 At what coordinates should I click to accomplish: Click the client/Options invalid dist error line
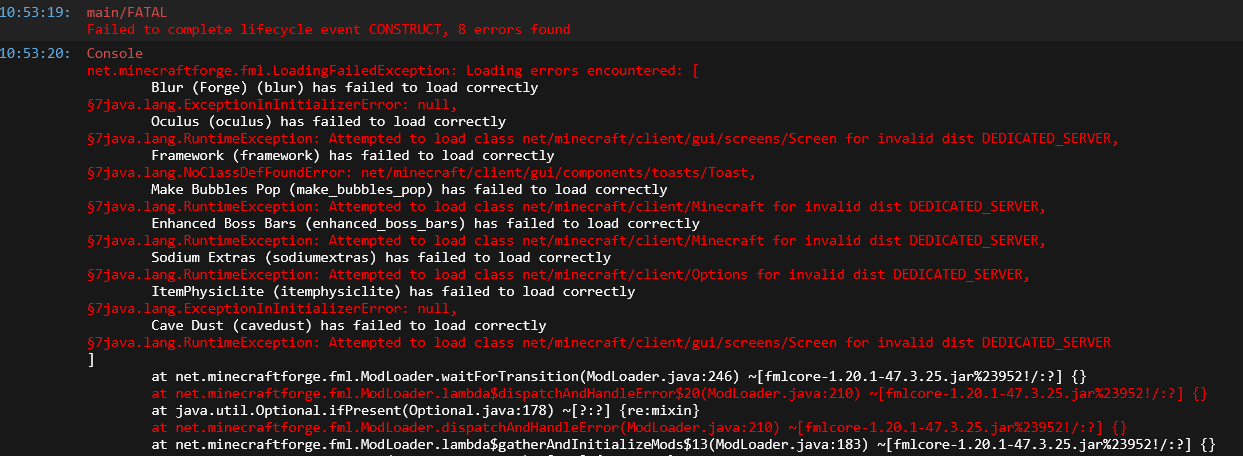tap(559, 274)
